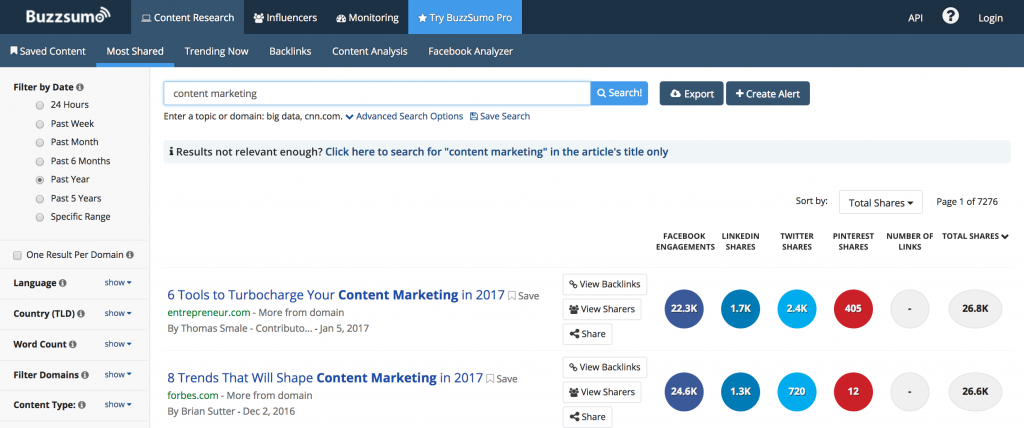Open the Total Shares sort dropdown
Viewport: 1024px width, 428px height.
tap(880, 203)
